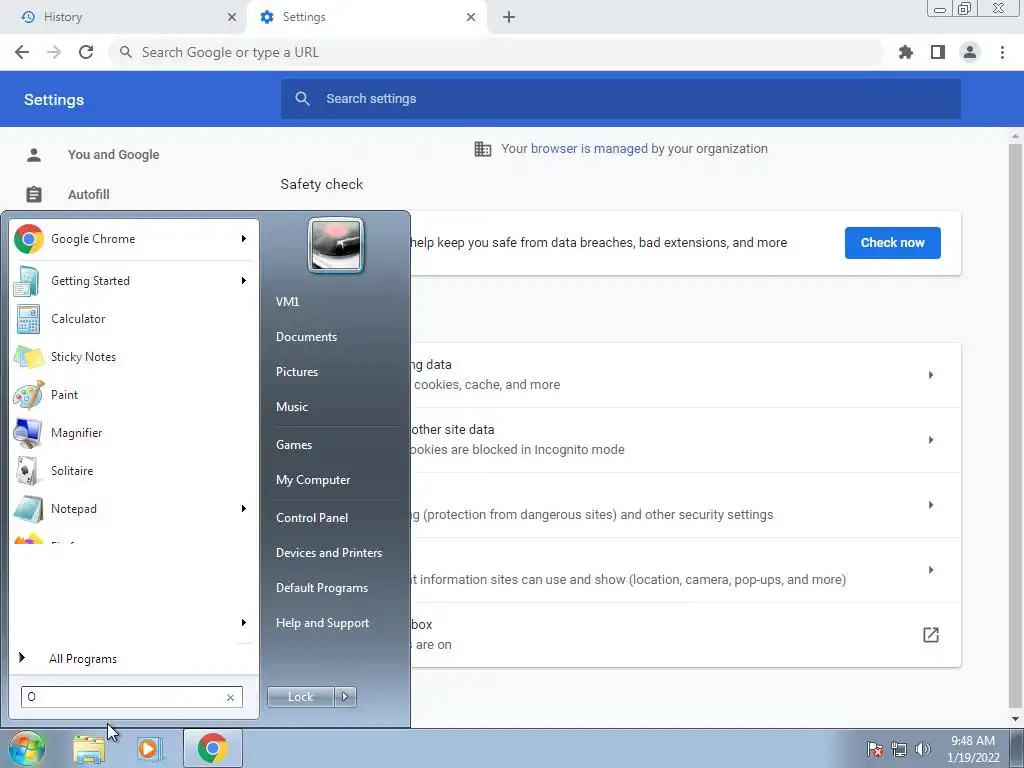This screenshot has width=1024, height=768.
Task: Open the VM1 user folder
Action: (287, 302)
